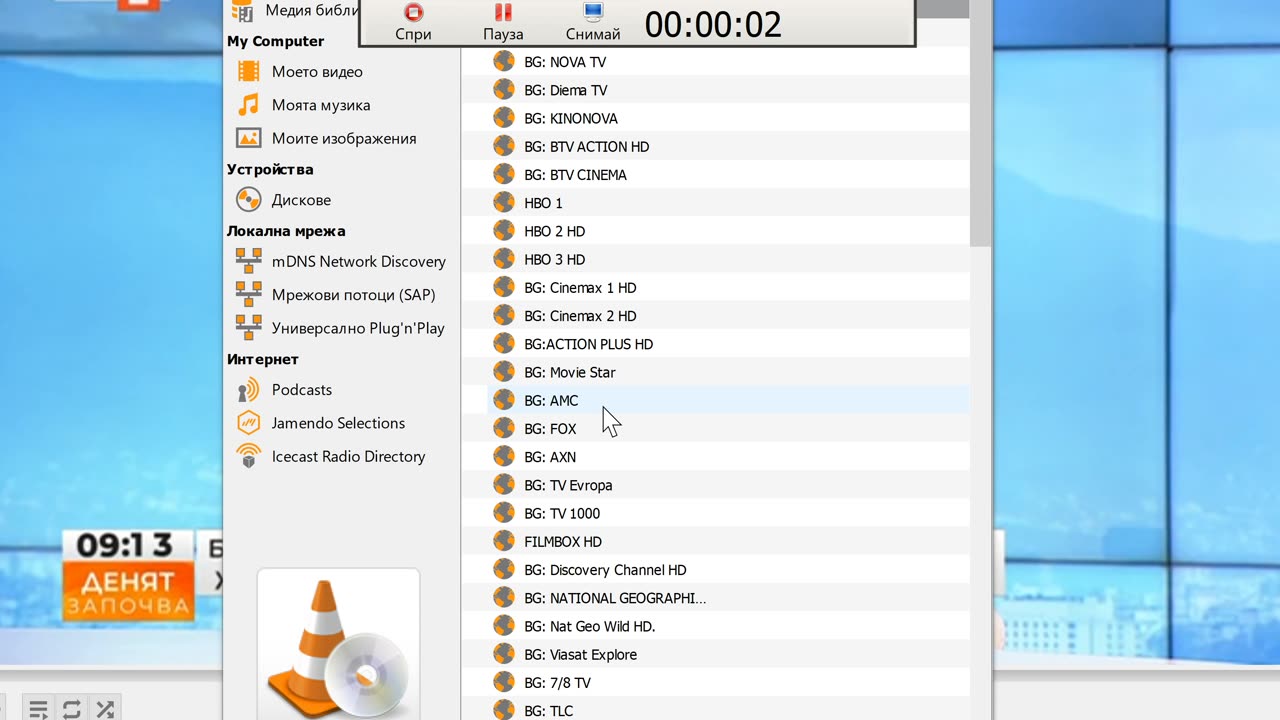Open the Jamendo Selections icon
This screenshot has width=1280, height=720.
pos(248,423)
